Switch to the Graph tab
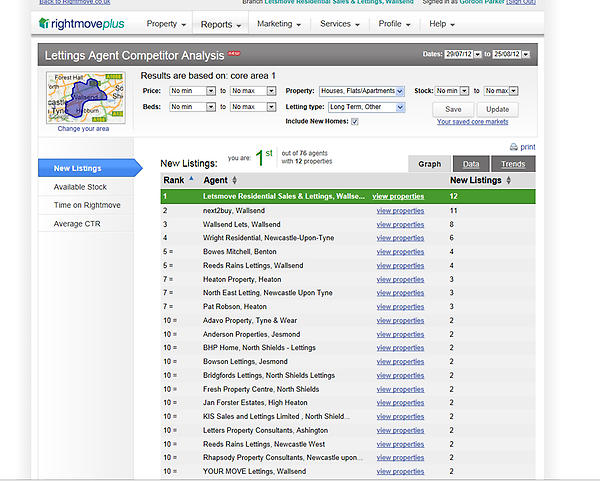Screen dimensions: 600x481 pyautogui.click(x=429, y=164)
